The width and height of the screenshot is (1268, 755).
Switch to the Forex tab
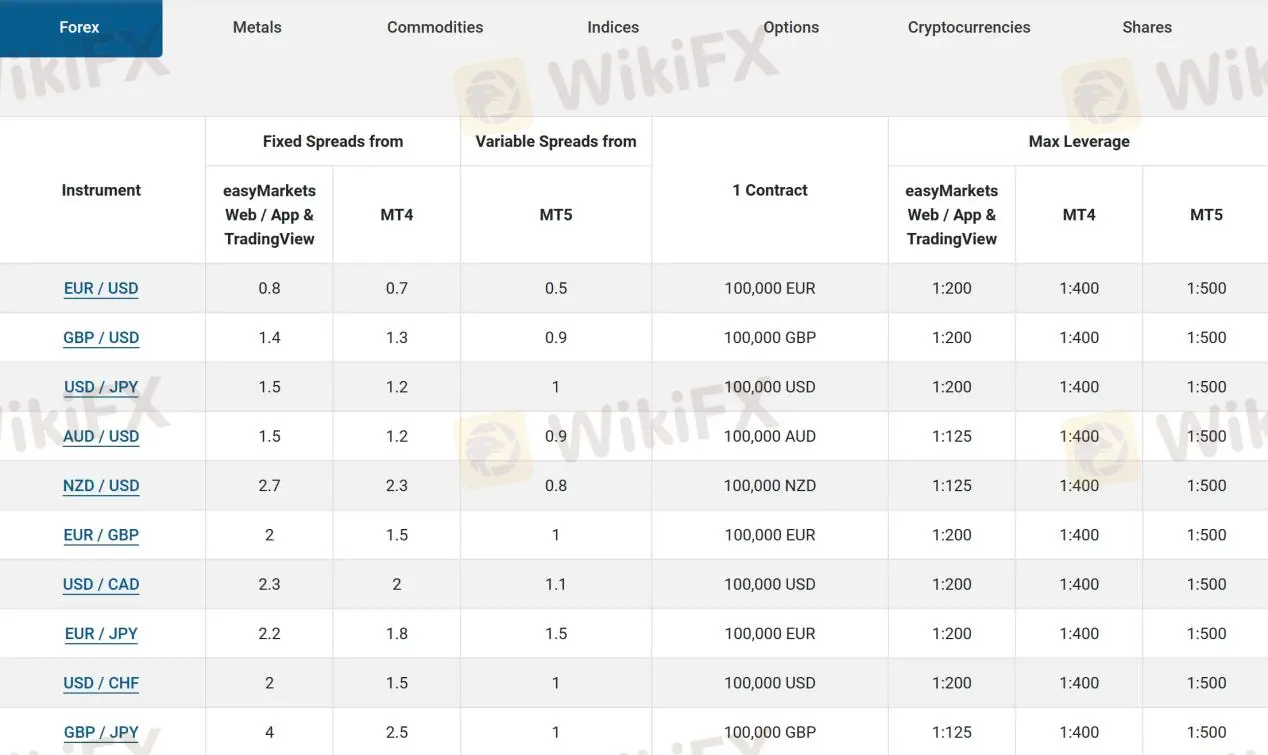(x=80, y=28)
